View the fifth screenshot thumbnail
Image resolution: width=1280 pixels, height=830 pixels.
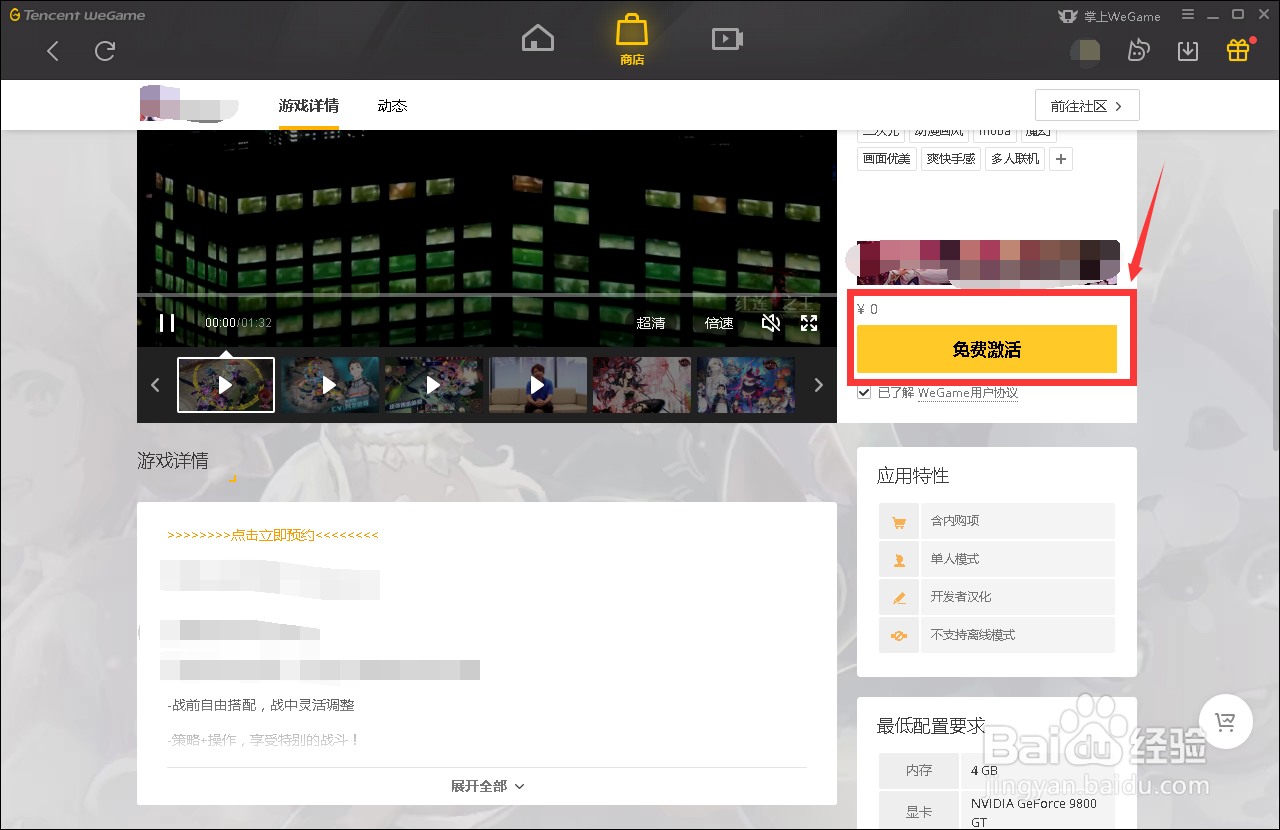642,385
